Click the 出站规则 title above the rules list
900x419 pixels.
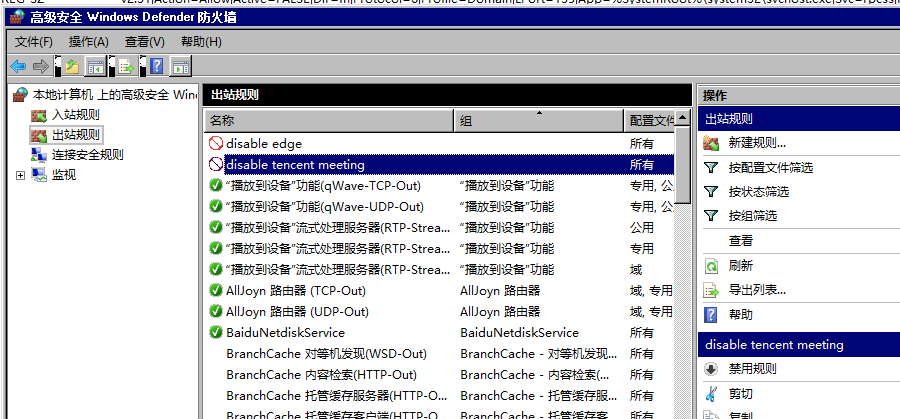point(235,95)
